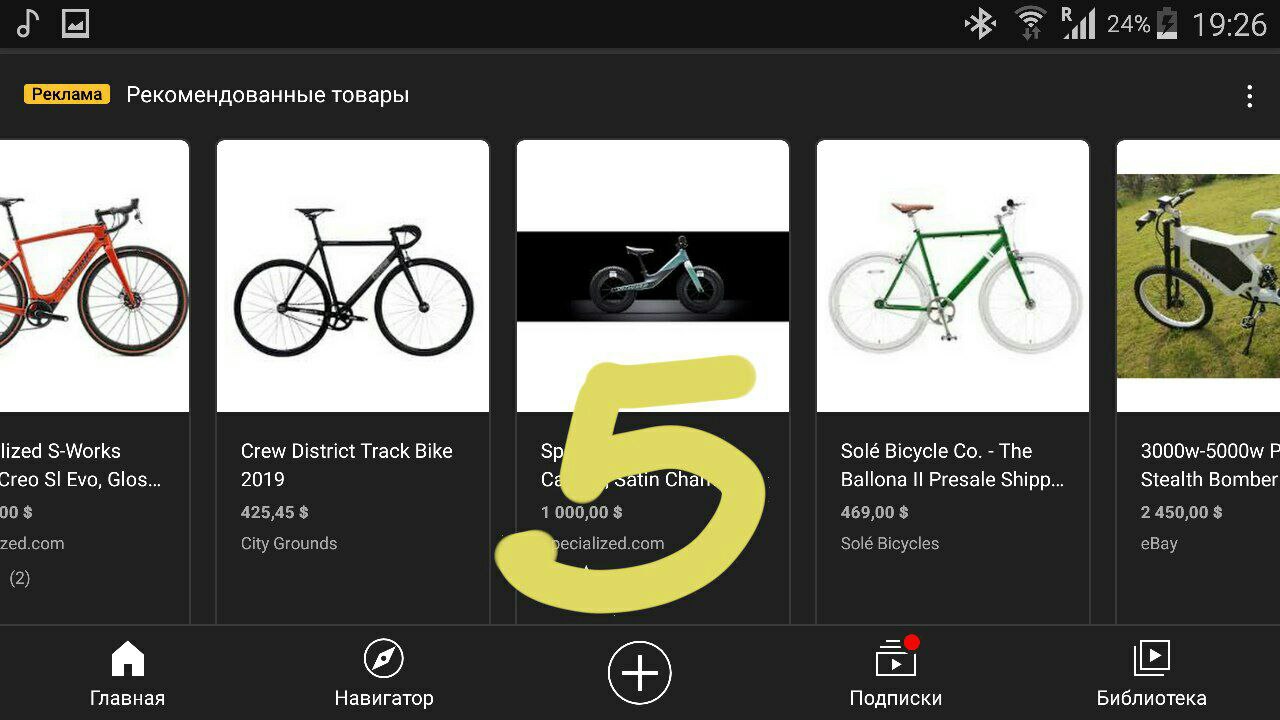Tap the Solé Bicycles seller name
Screen dimensions: 1280x720
[x=890, y=544]
